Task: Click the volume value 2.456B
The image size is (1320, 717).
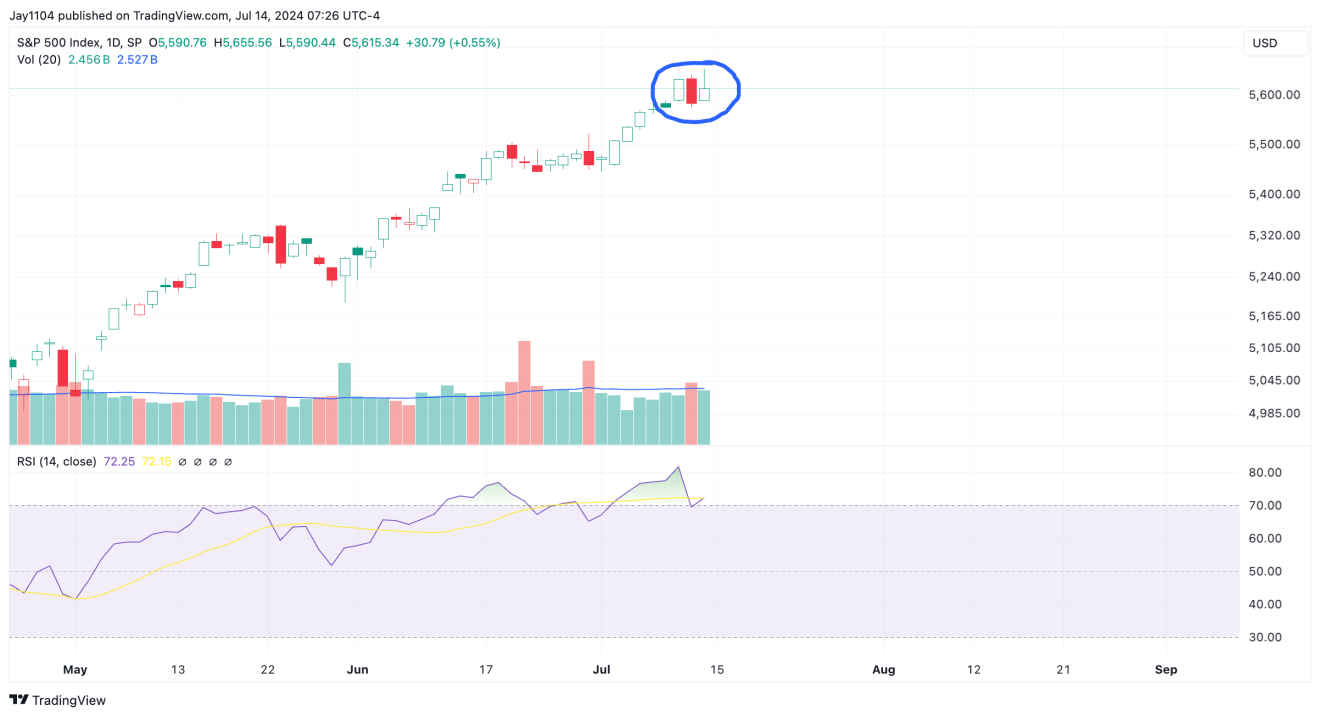Action: pos(89,60)
